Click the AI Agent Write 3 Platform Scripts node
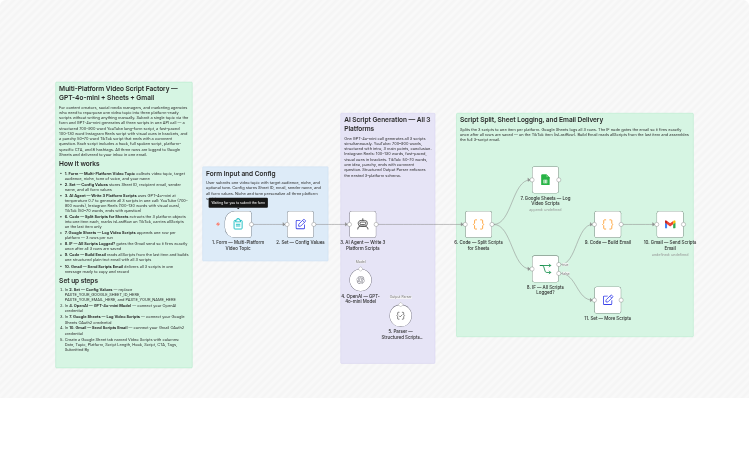749x450 pixels. click(x=362, y=224)
